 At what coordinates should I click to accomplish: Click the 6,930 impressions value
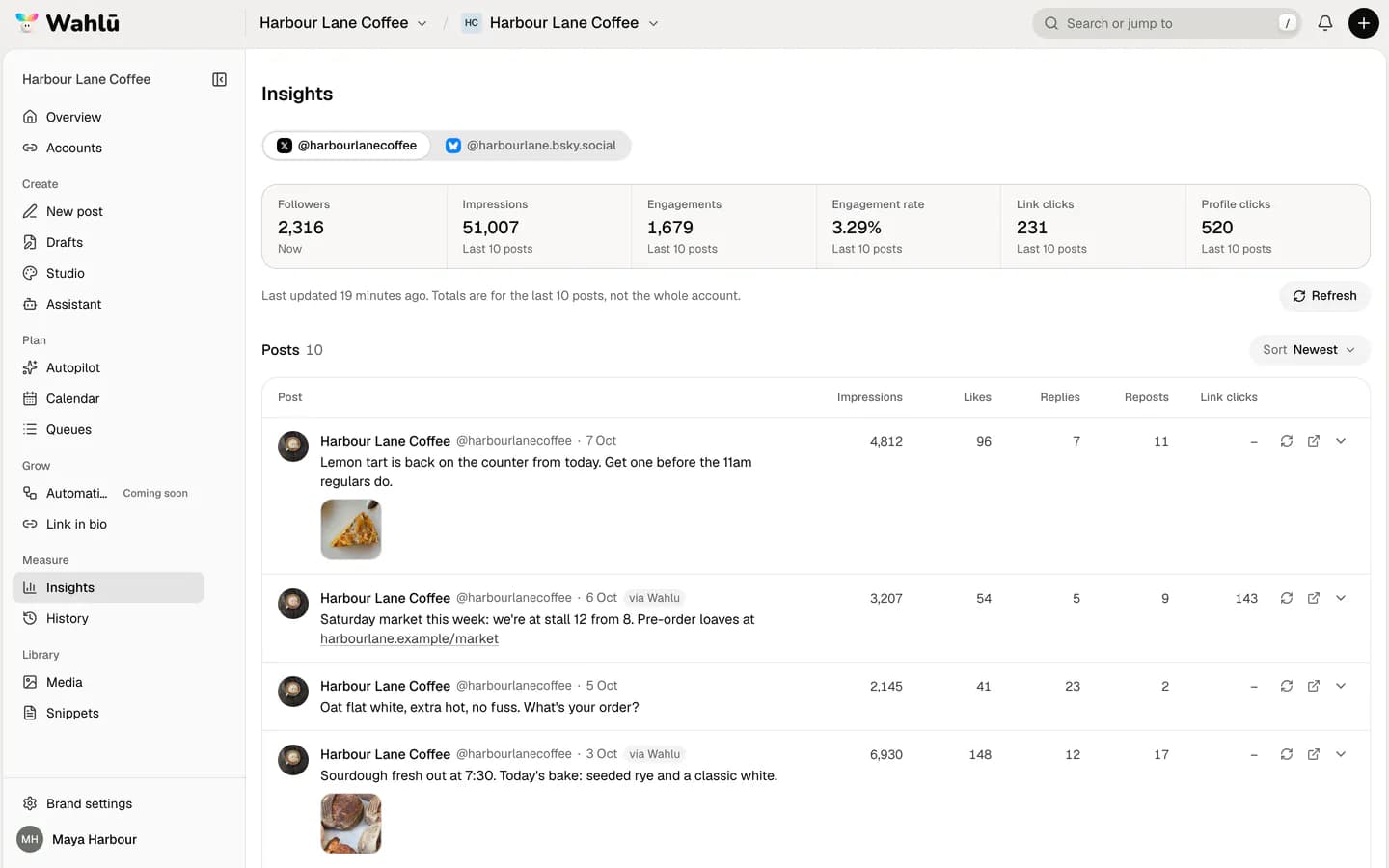point(886,754)
